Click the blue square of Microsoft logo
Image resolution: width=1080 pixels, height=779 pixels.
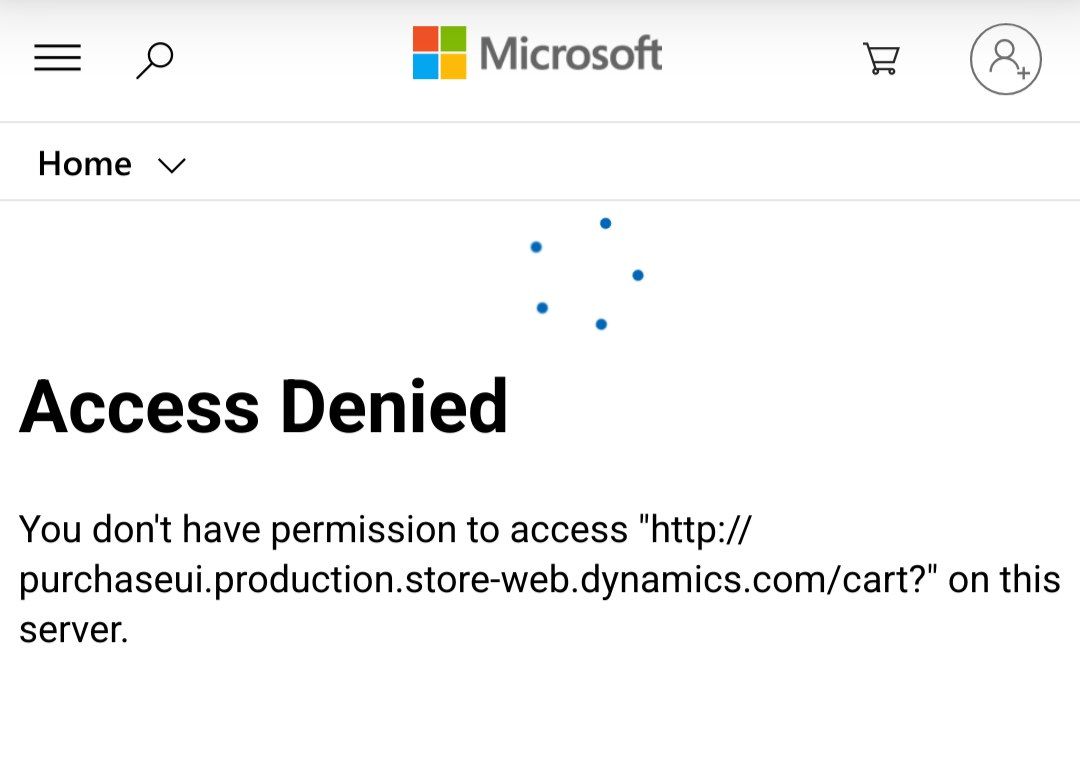coord(426,67)
